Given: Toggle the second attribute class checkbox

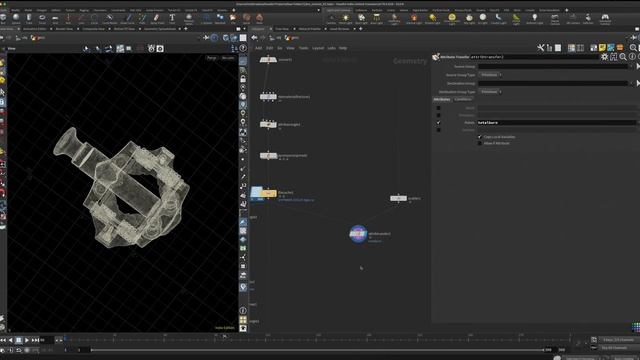Looking at the screenshot, I should tap(438, 116).
